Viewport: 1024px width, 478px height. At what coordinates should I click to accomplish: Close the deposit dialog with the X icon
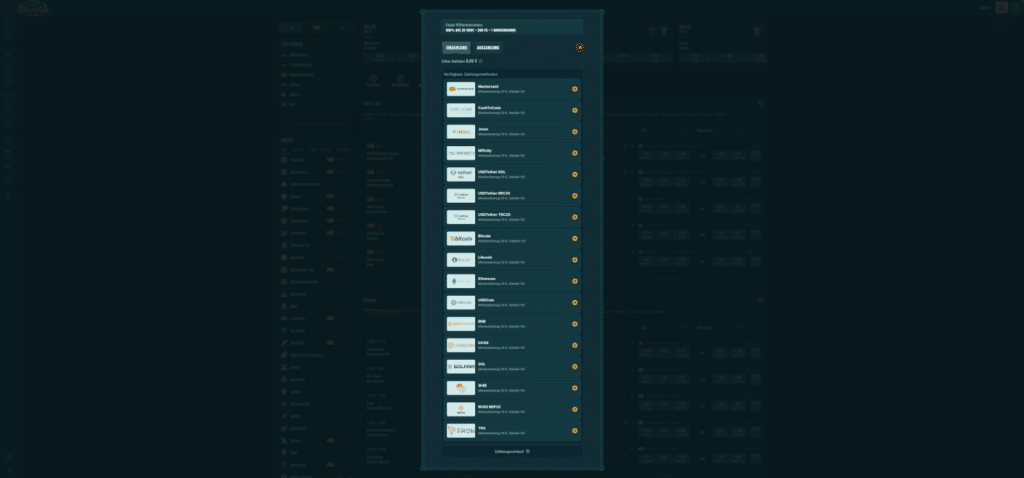coord(579,48)
